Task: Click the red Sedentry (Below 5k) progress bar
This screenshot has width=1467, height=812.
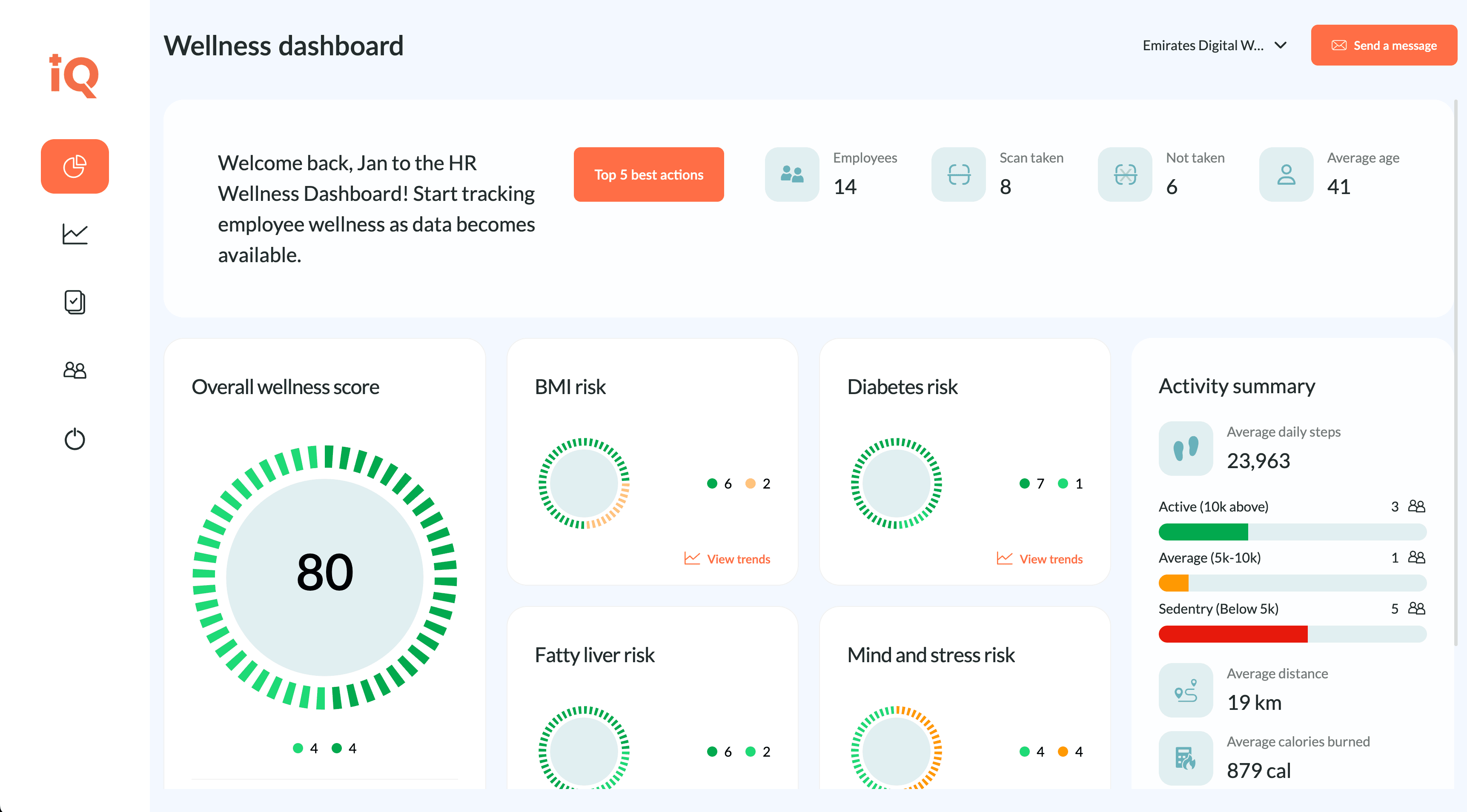Action: click(1233, 634)
